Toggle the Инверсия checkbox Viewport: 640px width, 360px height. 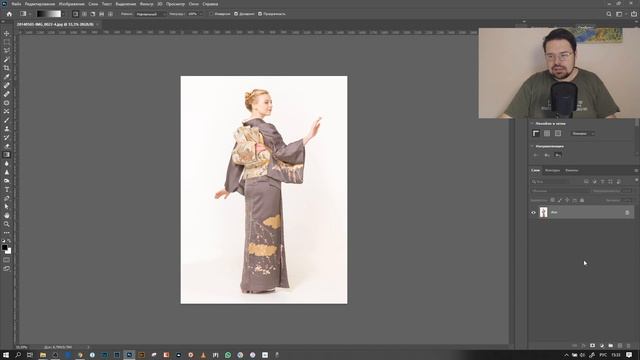211,14
